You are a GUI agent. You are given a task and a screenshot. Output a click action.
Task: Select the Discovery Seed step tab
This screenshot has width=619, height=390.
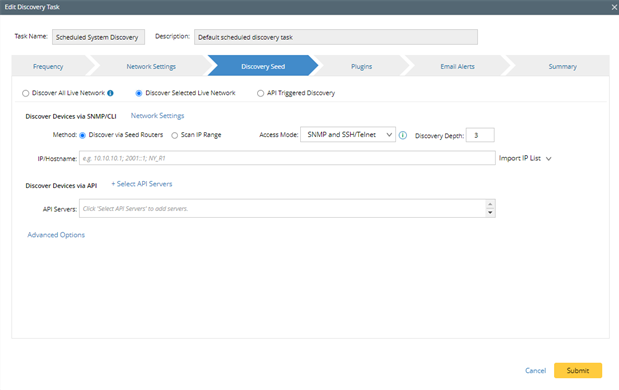pos(263,66)
